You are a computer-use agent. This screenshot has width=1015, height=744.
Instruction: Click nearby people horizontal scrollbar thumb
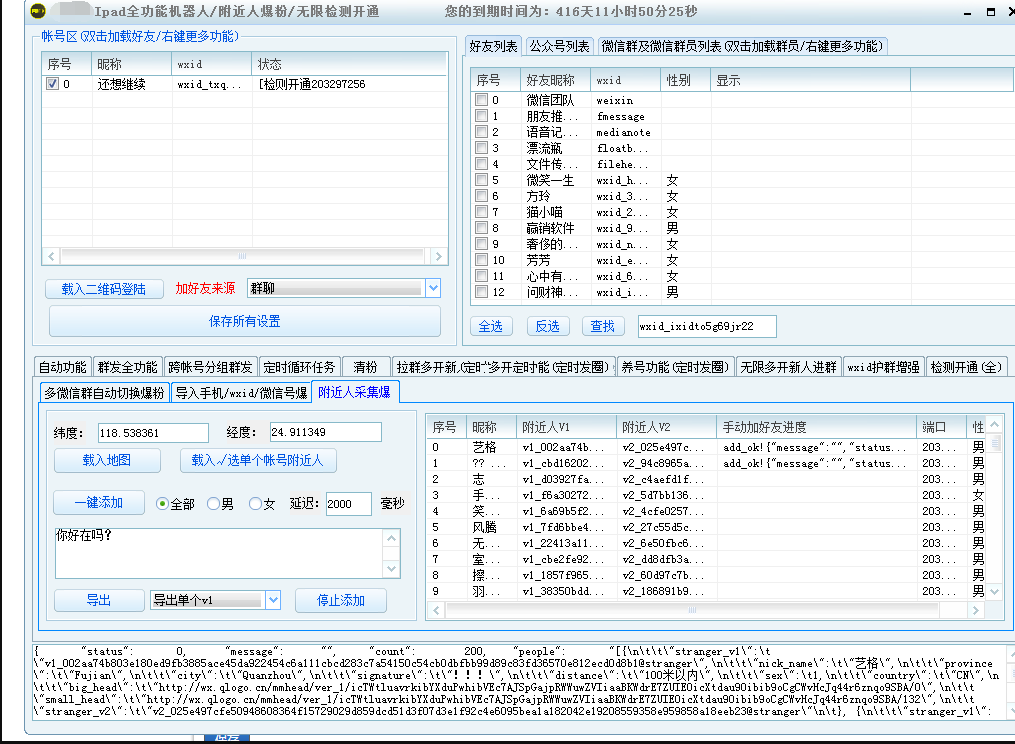pos(692,610)
